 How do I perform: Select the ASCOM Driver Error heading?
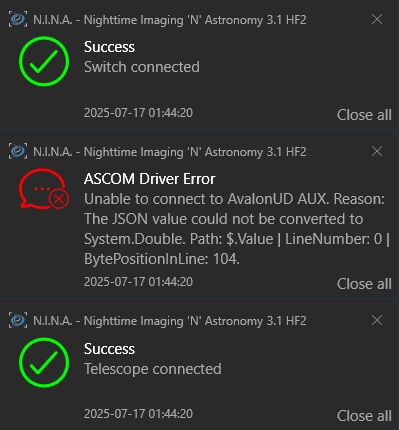[150, 179]
